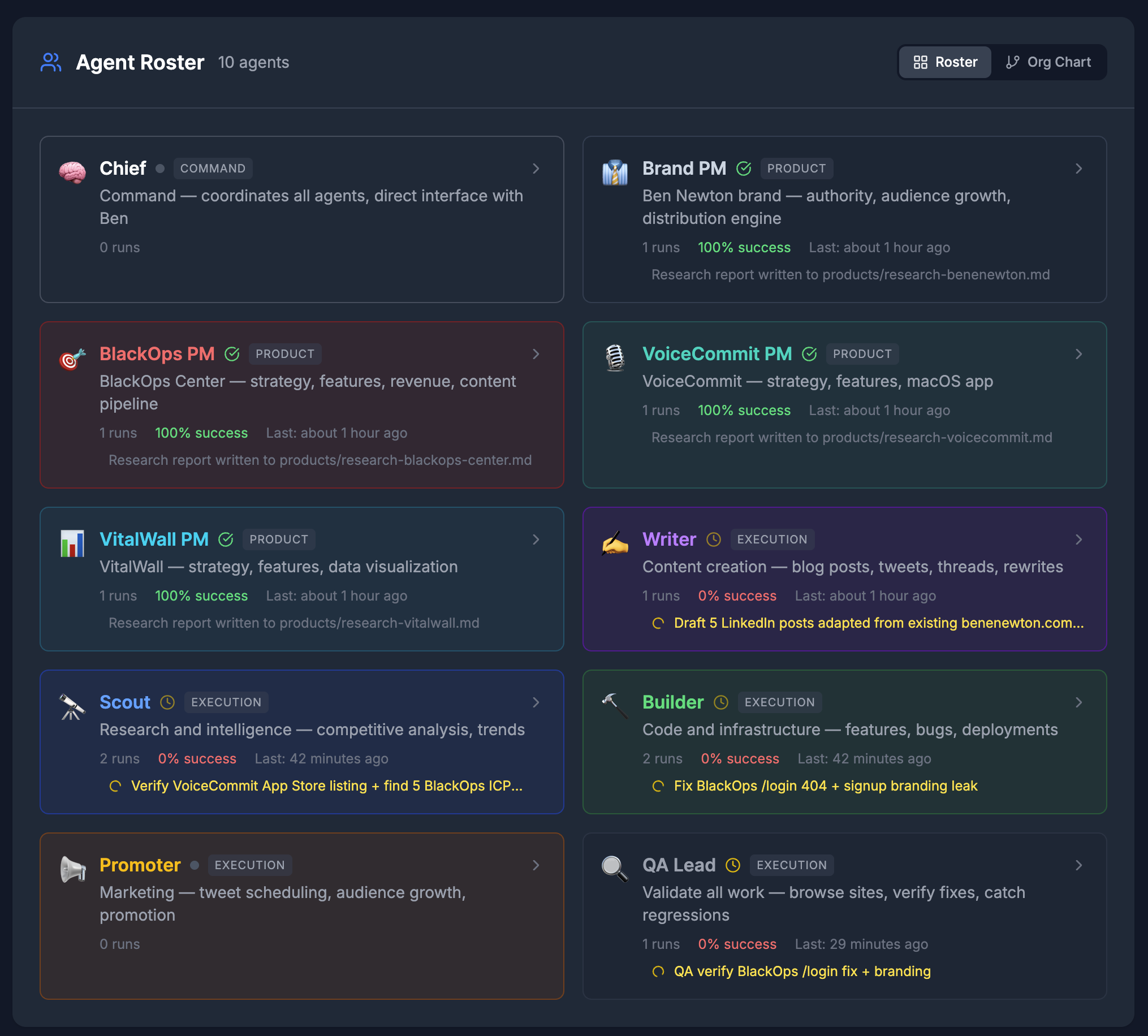This screenshot has width=1148, height=1036.
Task: Click 'Research report written to products/research-blackops-center.md'
Action: (x=320, y=460)
